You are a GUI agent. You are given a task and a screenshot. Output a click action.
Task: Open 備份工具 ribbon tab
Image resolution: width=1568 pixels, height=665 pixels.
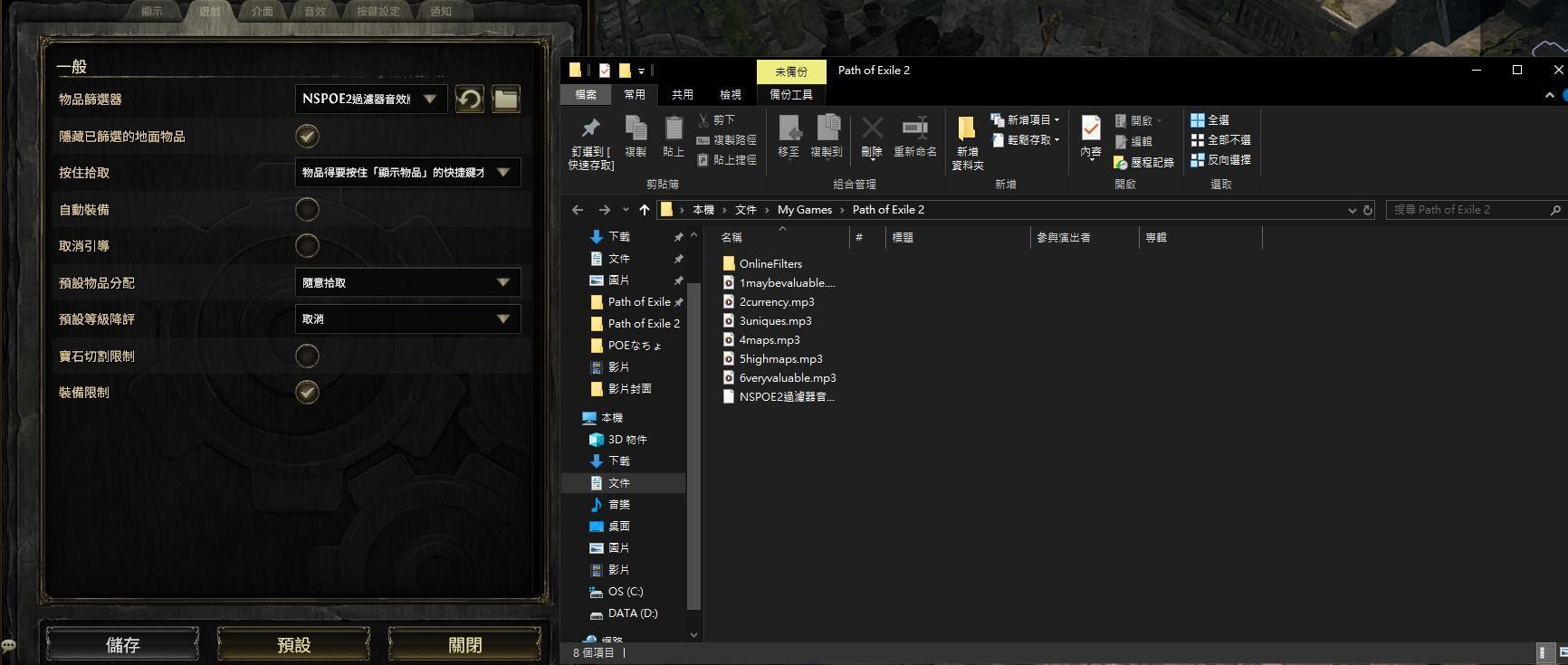(x=791, y=94)
